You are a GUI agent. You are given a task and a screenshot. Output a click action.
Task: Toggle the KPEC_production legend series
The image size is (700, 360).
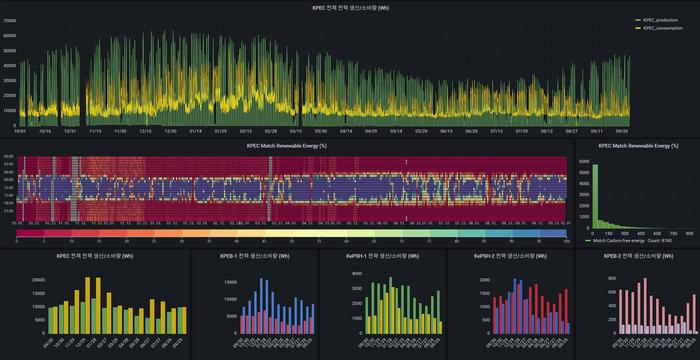tap(660, 20)
